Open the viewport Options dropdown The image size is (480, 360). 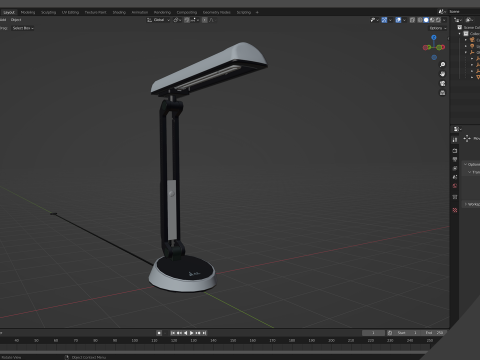pos(438,28)
